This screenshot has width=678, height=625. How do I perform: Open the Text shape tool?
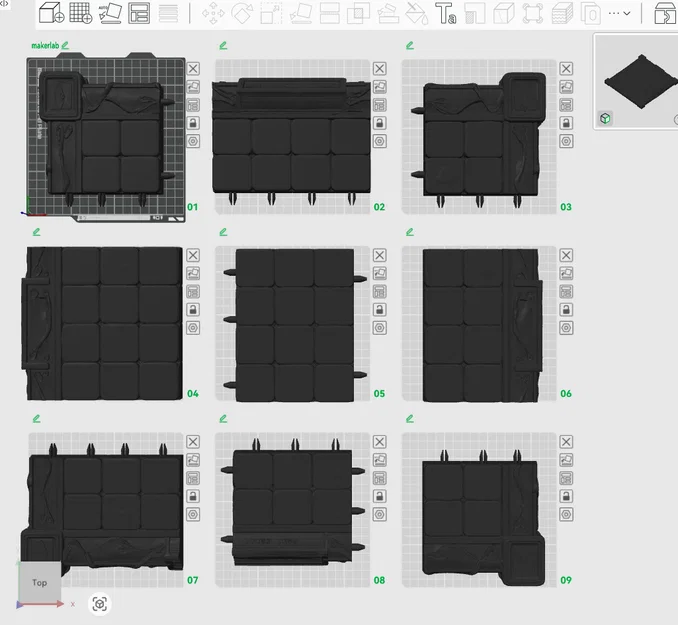click(x=445, y=13)
